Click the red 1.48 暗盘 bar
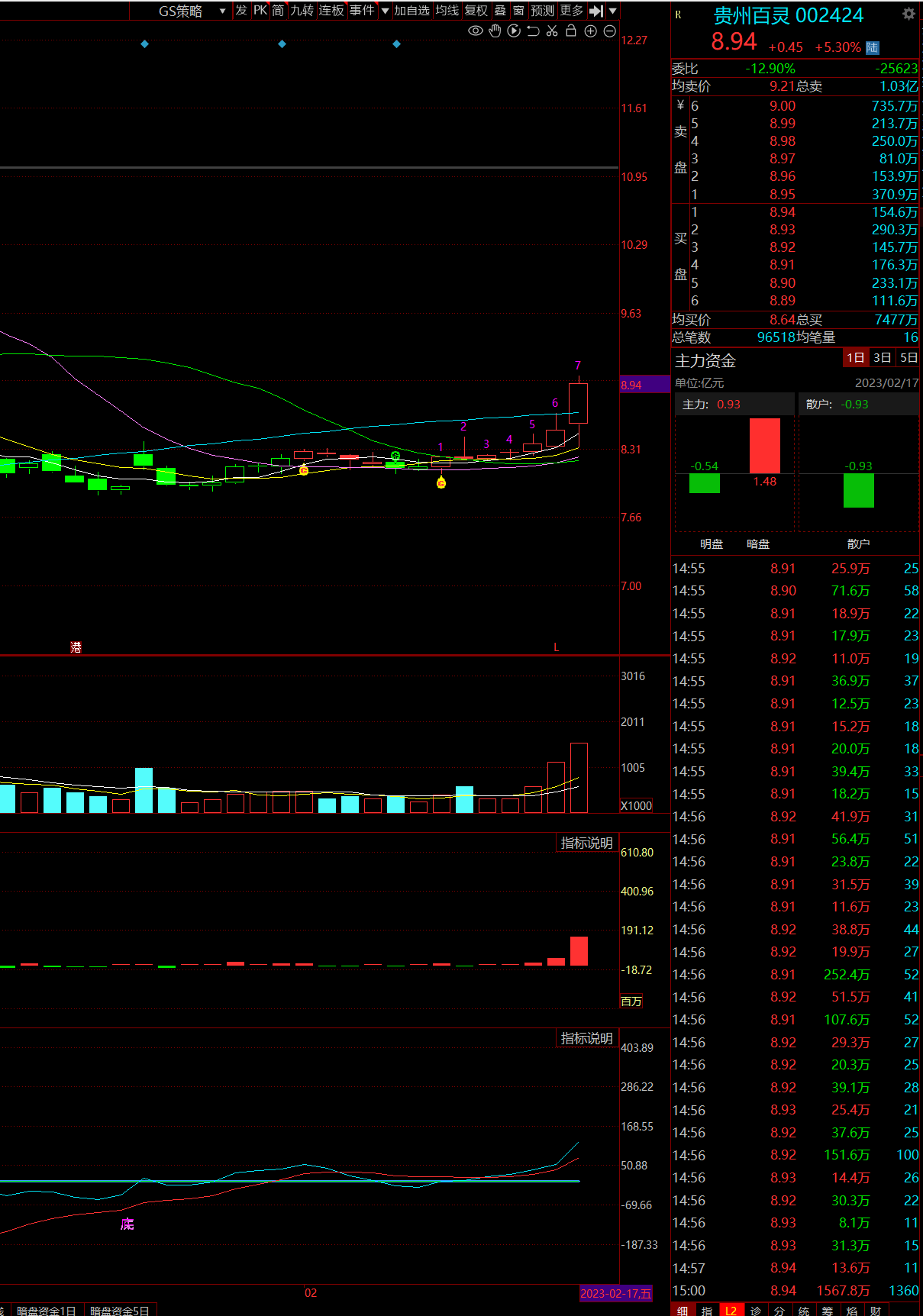923x1316 pixels. [x=765, y=446]
